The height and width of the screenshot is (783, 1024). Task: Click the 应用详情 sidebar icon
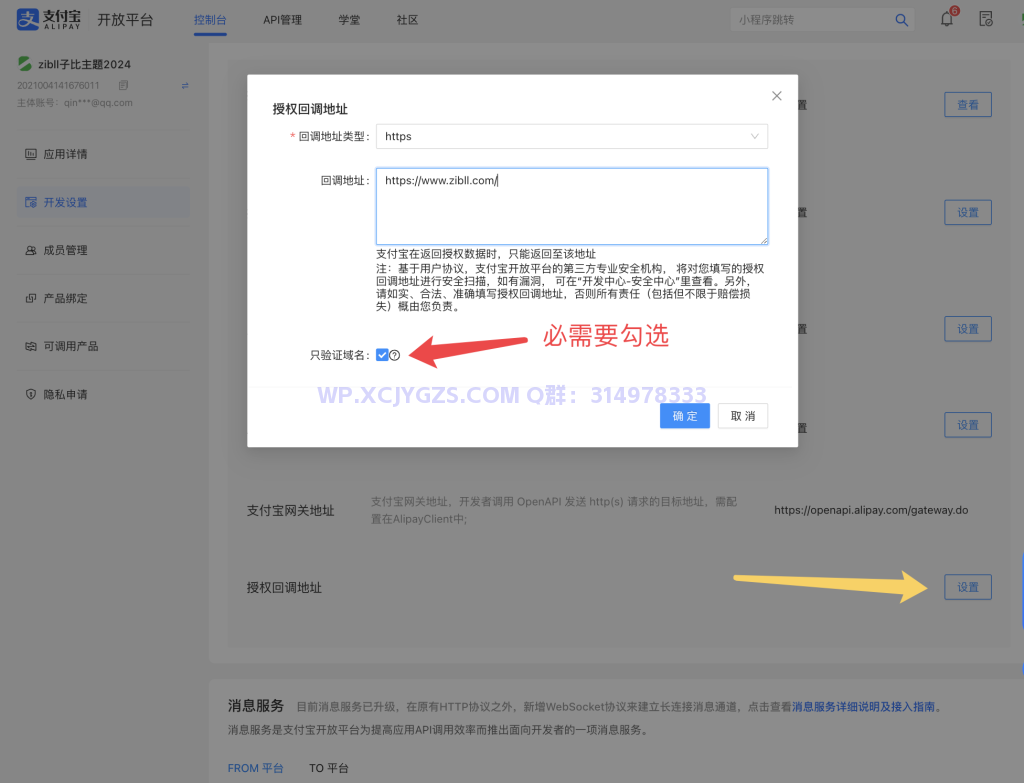[30, 154]
